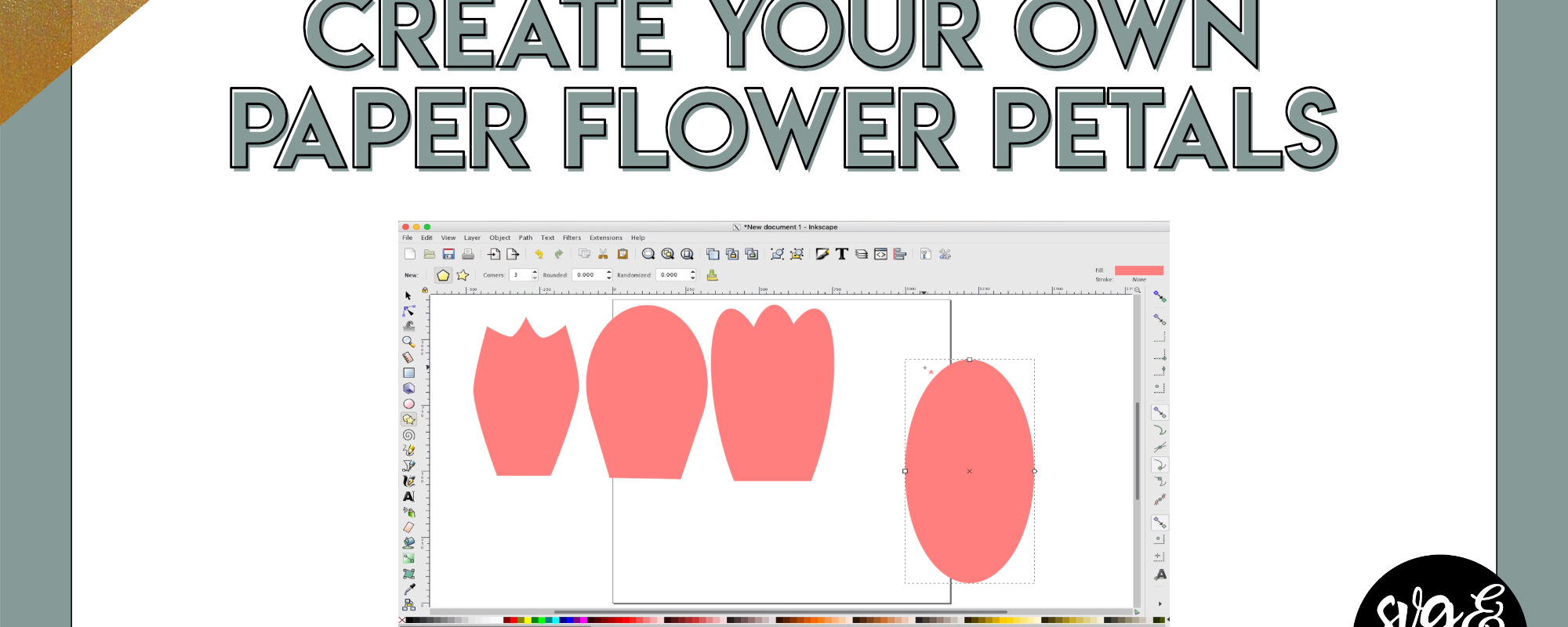Click the Stroke None indicator

[x=1139, y=280]
